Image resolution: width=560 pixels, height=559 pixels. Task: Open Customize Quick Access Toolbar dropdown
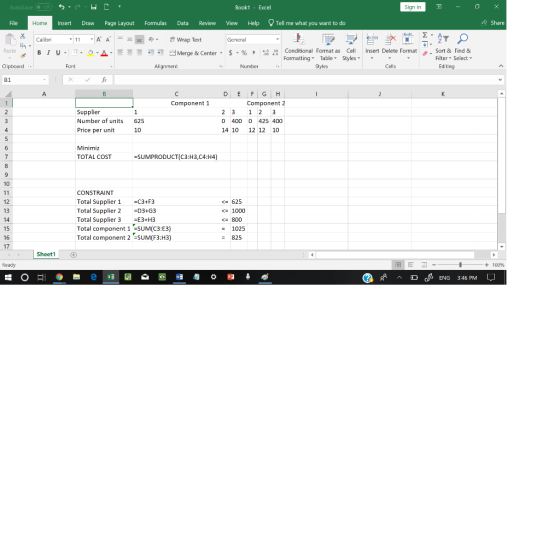[120, 6]
